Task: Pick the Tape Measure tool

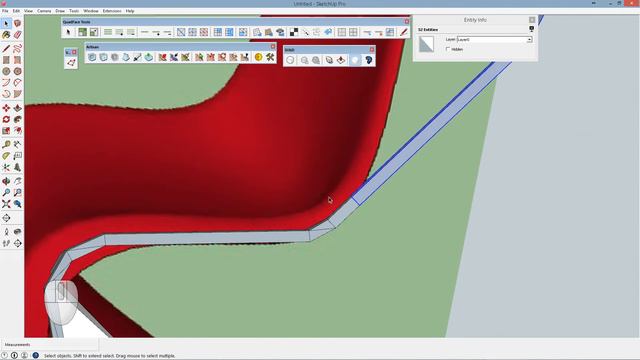Action: 6,144
